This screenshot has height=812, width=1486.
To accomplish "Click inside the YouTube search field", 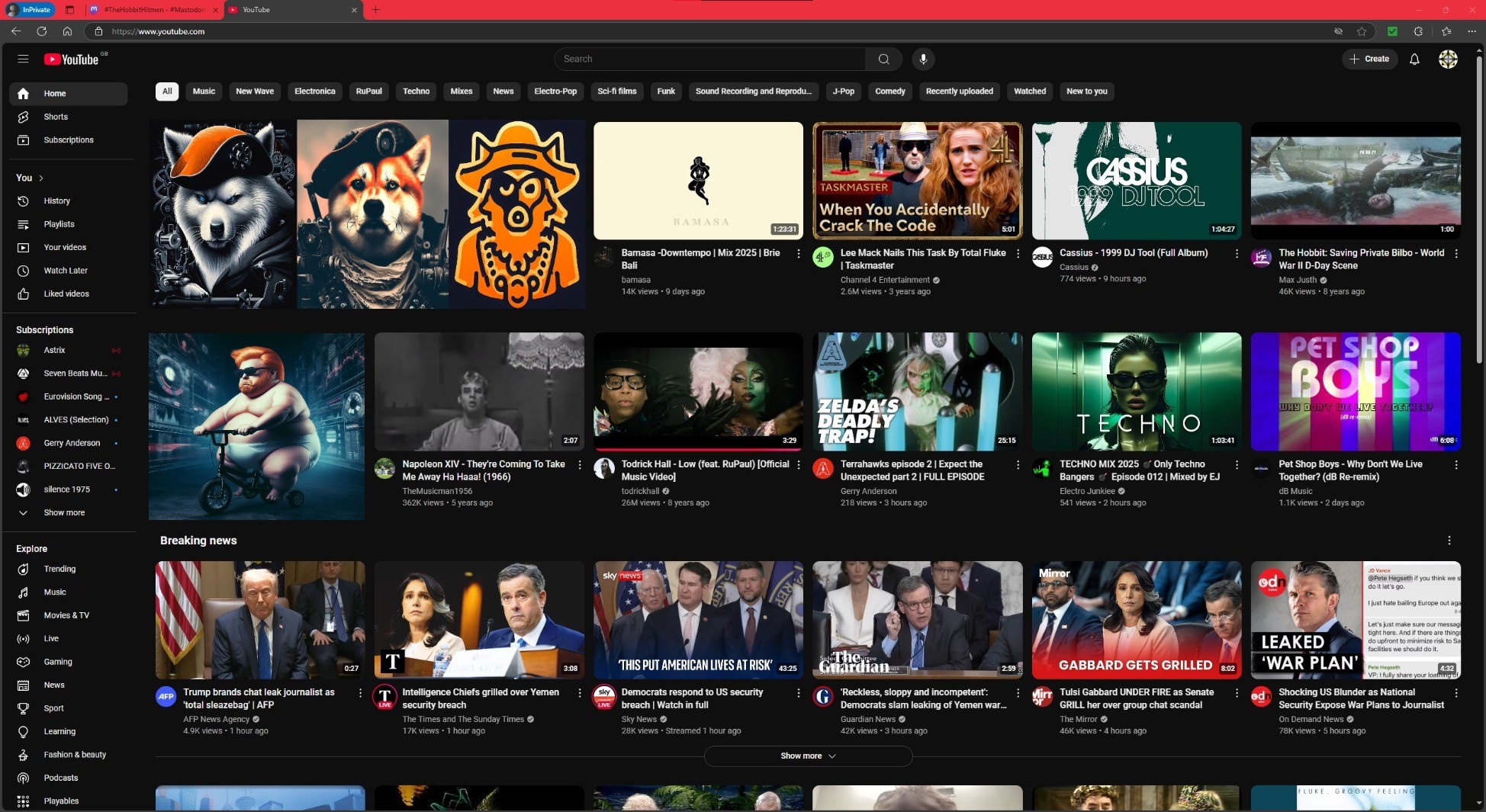I will tap(709, 59).
